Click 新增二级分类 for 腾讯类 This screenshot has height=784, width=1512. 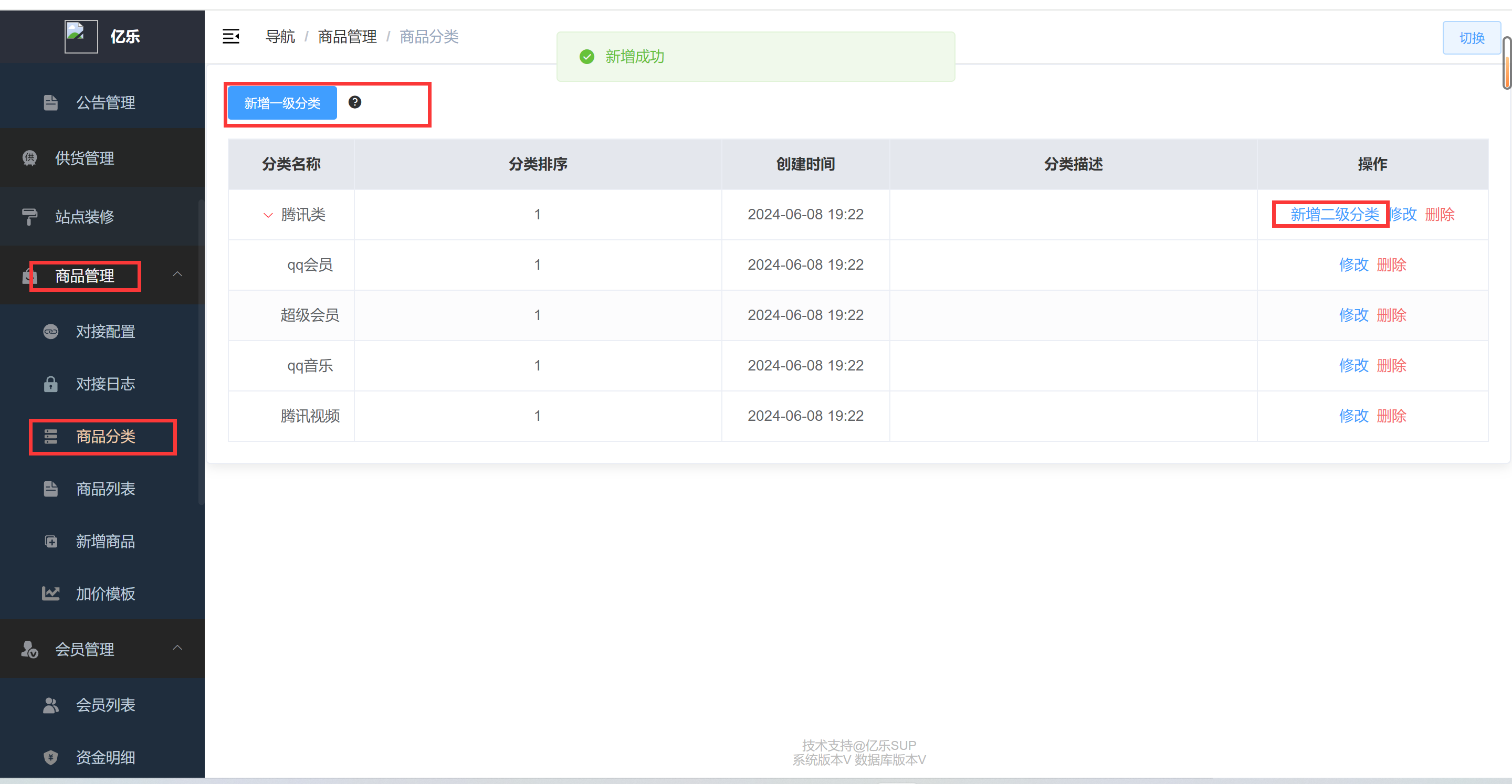click(x=1330, y=214)
